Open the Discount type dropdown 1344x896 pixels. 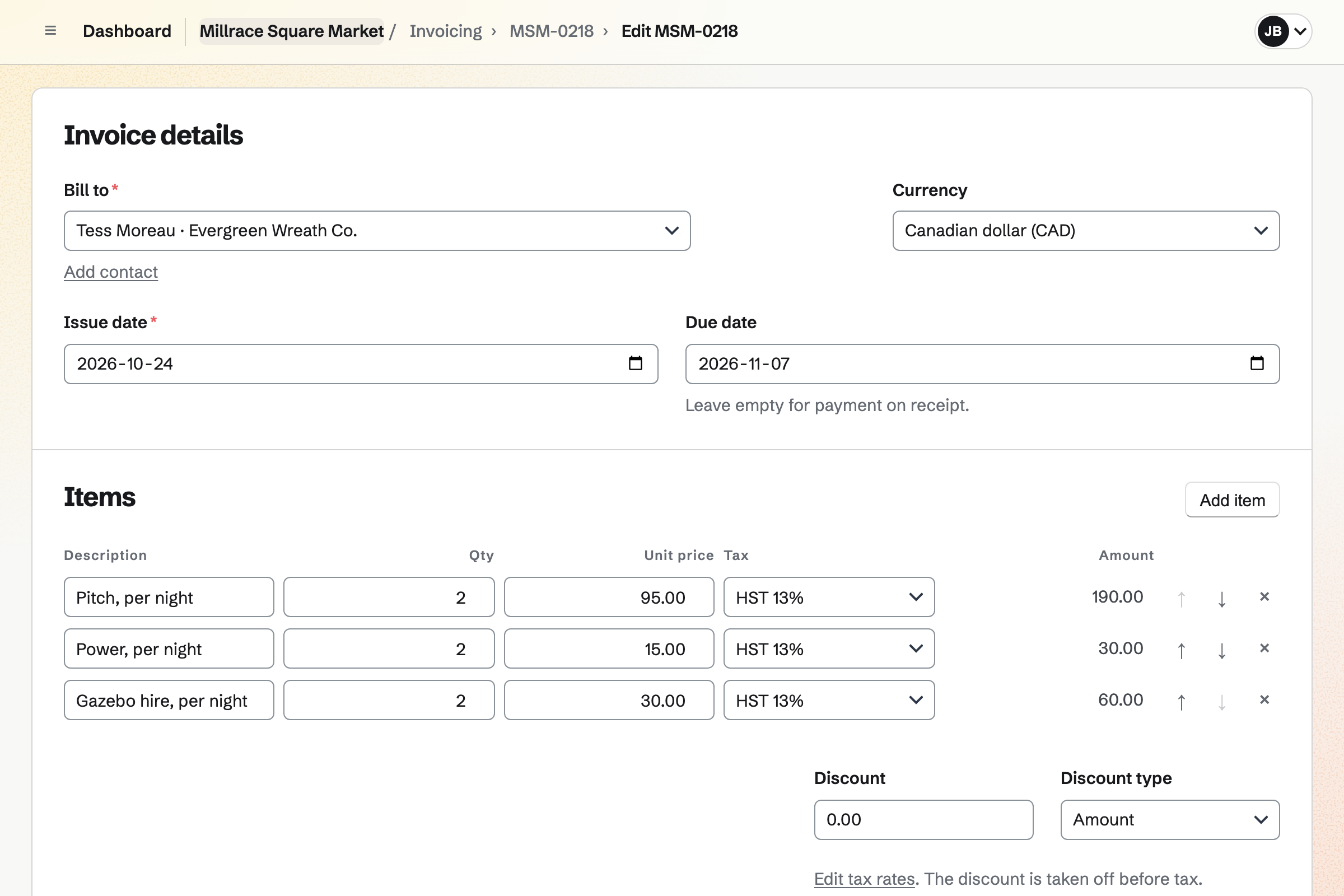click(x=1170, y=819)
